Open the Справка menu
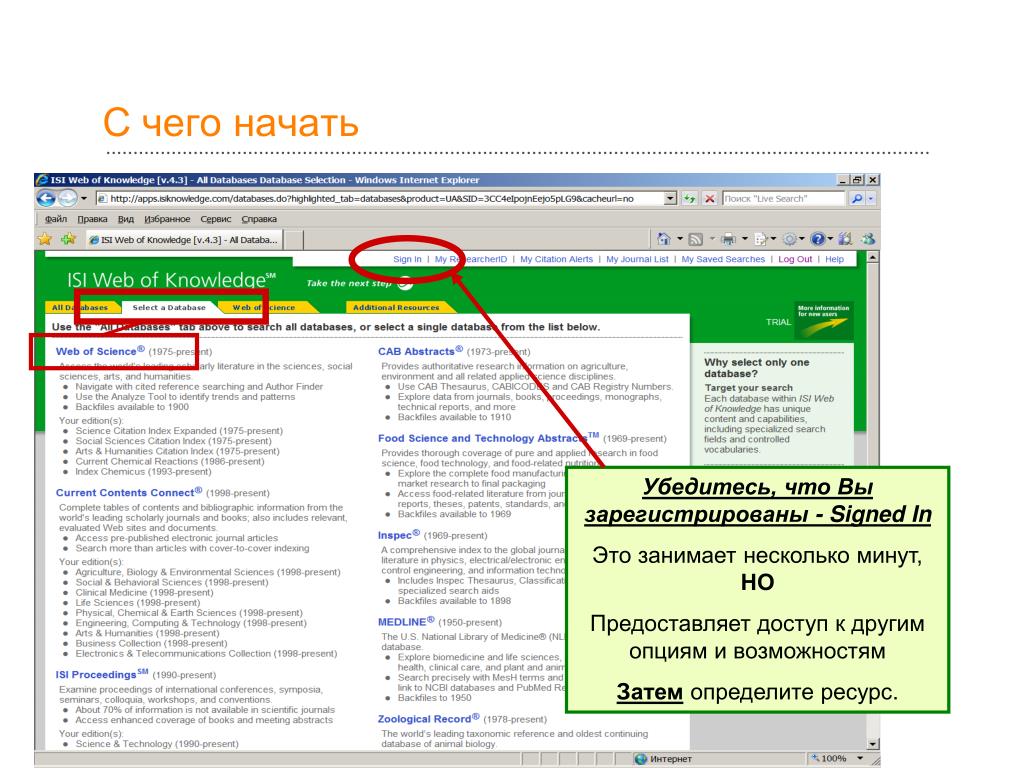The width and height of the screenshot is (1024, 768). coord(259,219)
